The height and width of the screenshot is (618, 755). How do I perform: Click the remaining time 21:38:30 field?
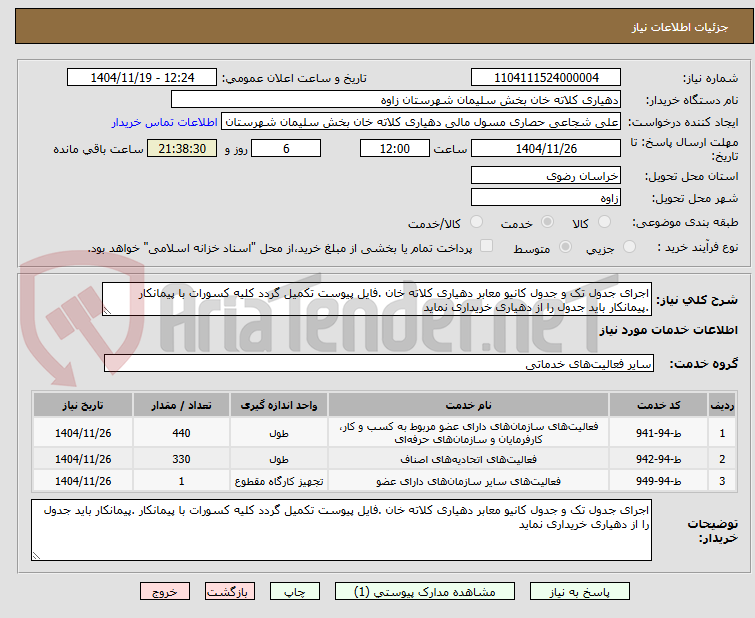point(182,148)
